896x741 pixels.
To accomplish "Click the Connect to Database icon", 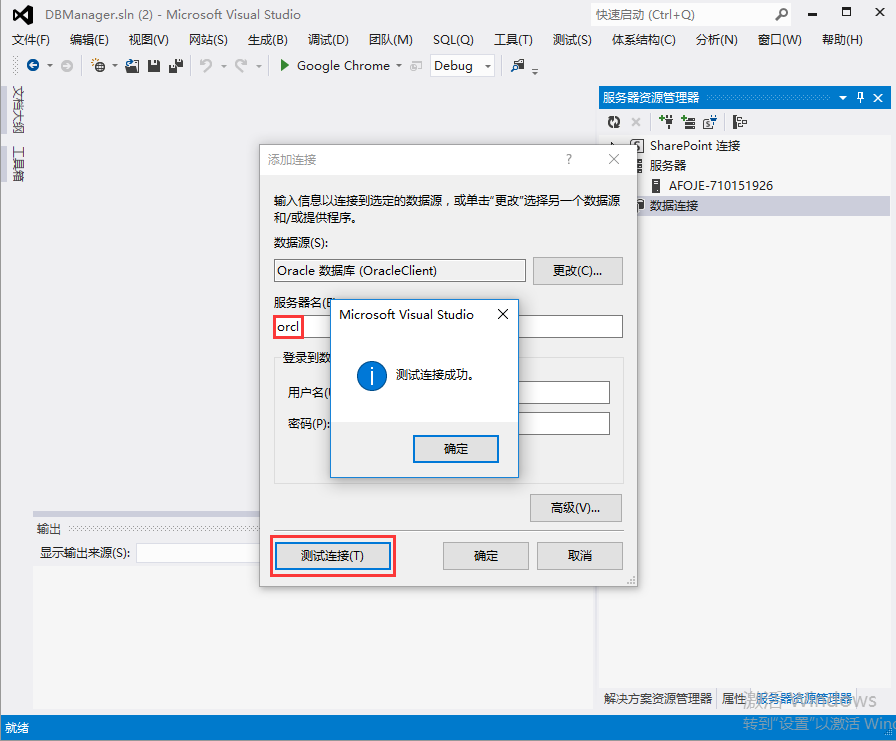I will coord(668,121).
